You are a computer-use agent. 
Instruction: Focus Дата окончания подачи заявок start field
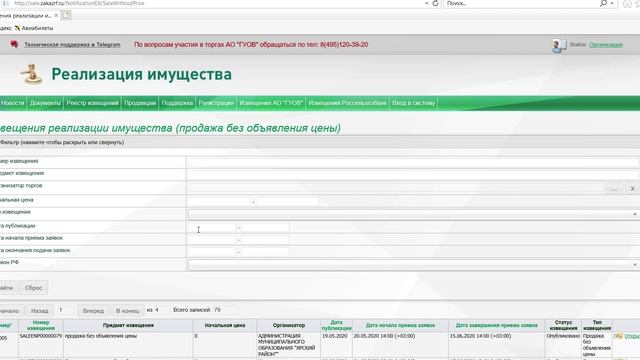pos(211,252)
